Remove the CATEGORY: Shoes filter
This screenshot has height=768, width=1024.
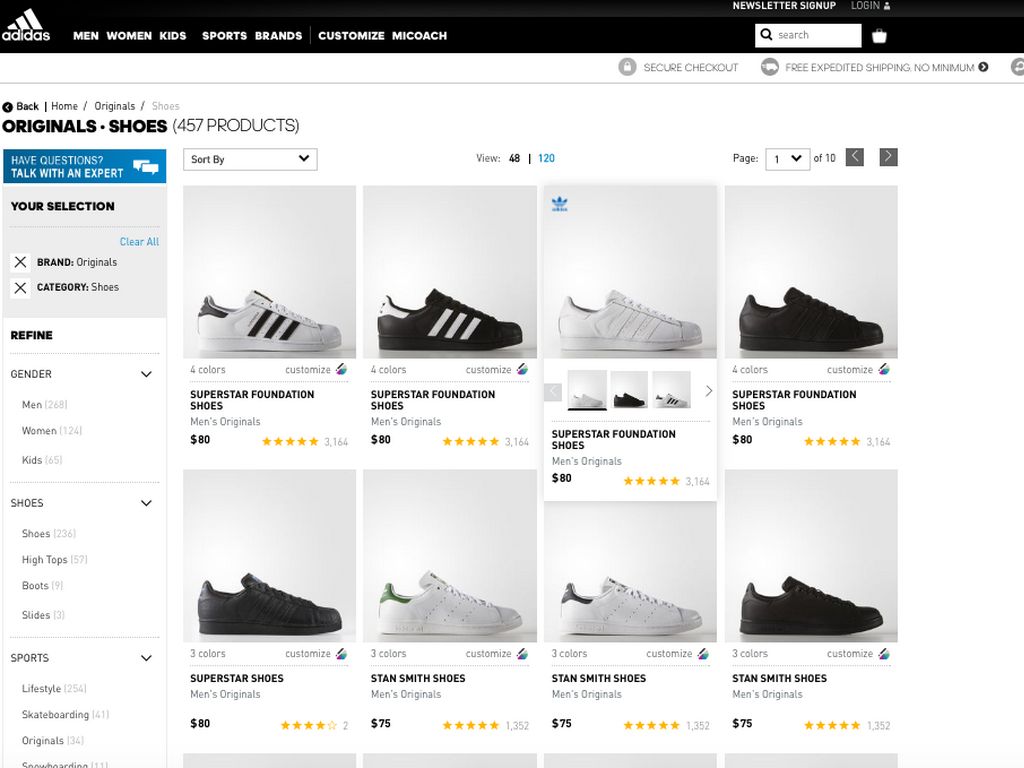[20, 288]
